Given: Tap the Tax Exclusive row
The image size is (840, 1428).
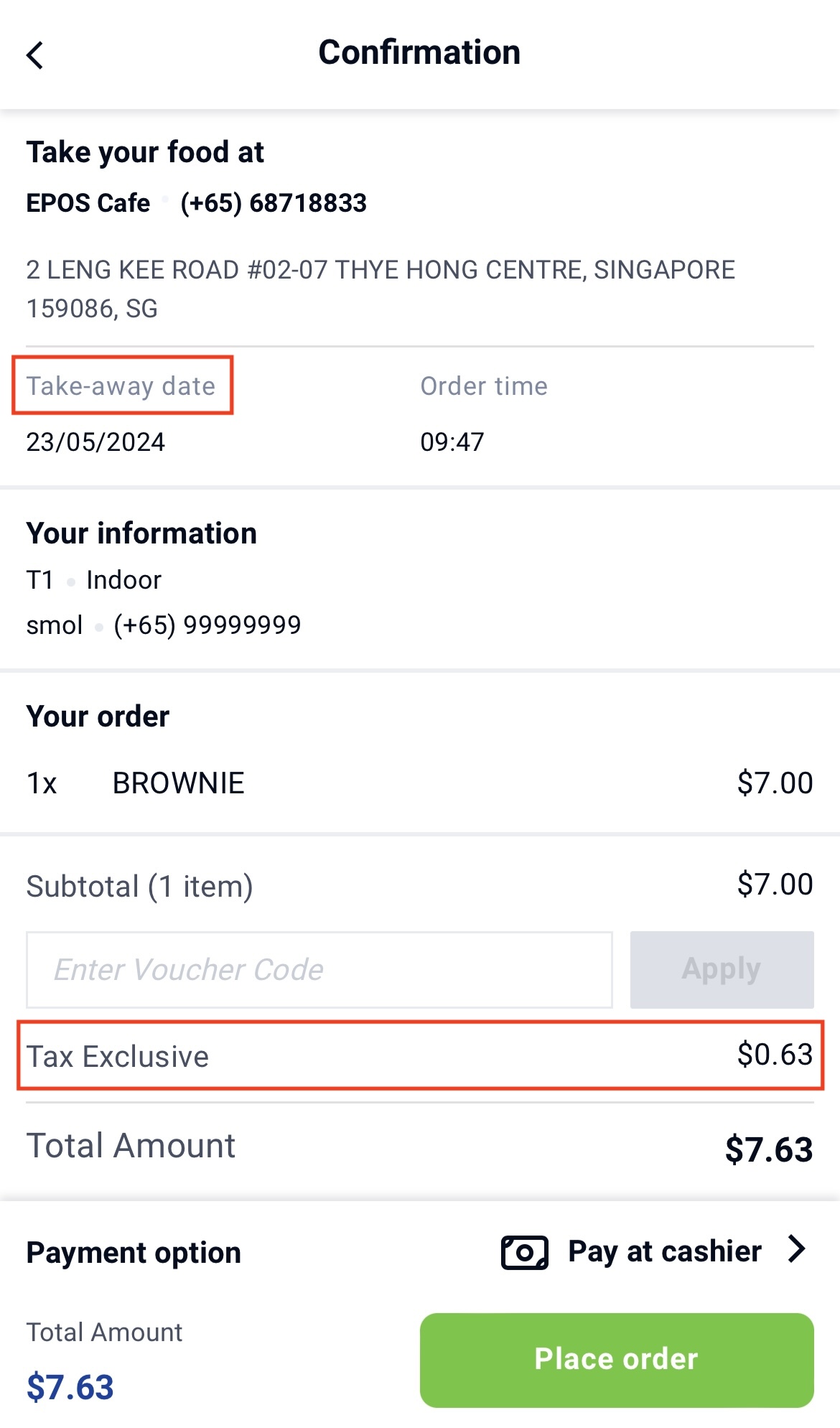Looking at the screenshot, I should pyautogui.click(x=420, y=1056).
